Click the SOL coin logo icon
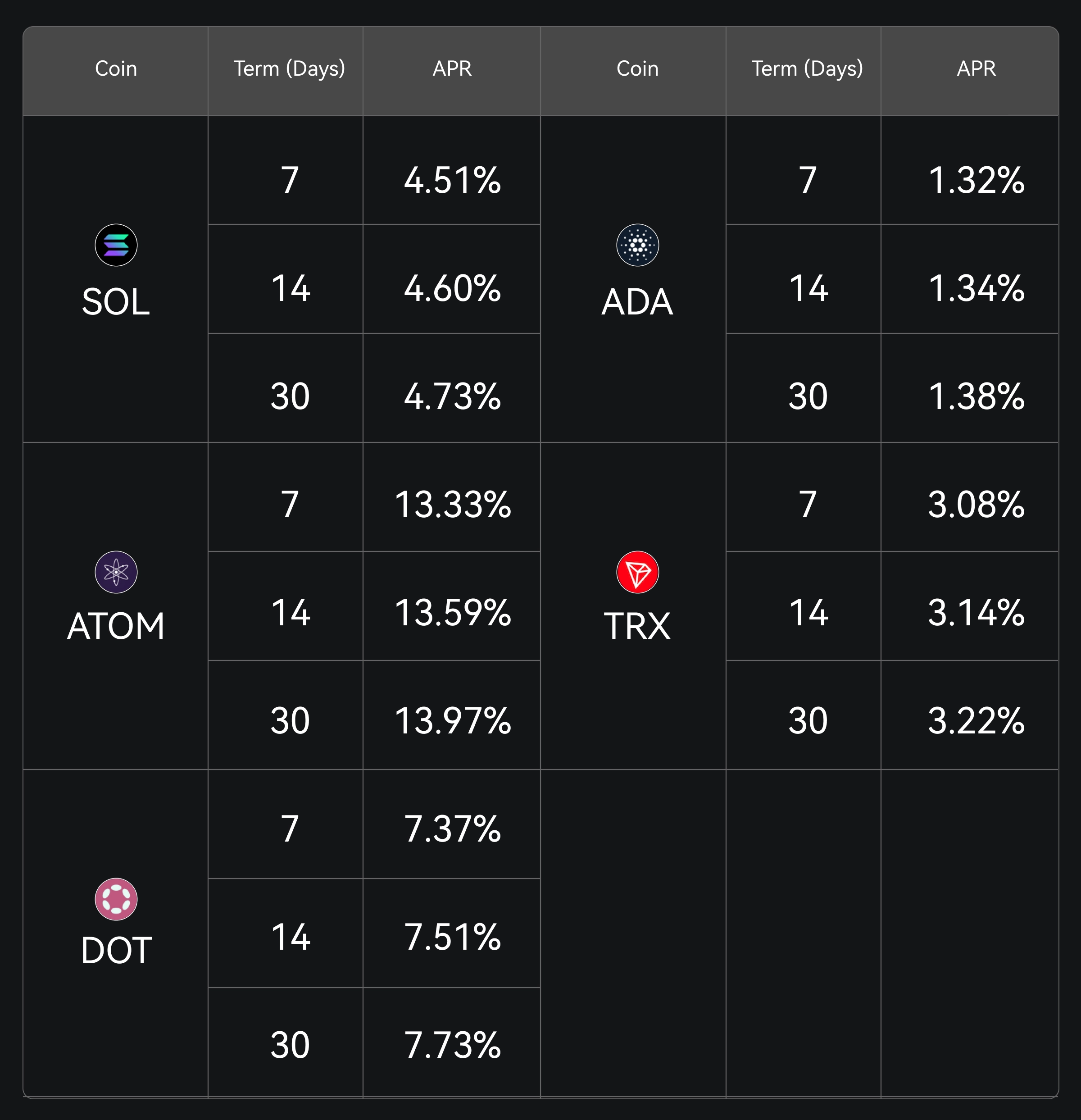 coord(116,245)
